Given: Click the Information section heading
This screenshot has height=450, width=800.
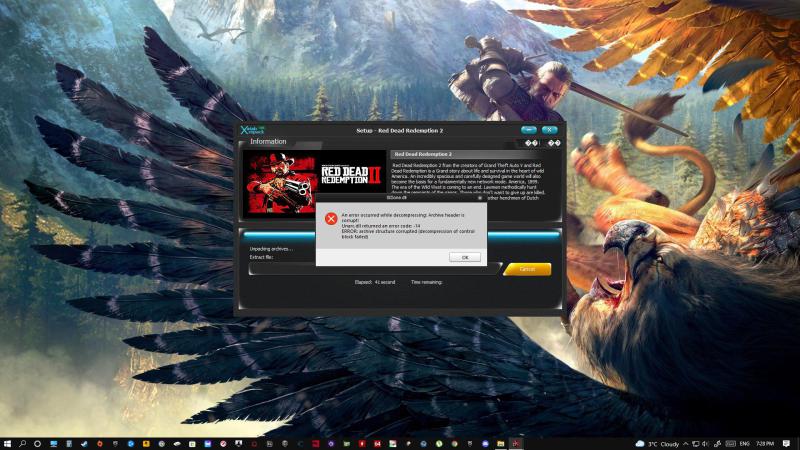Looking at the screenshot, I should (268, 142).
